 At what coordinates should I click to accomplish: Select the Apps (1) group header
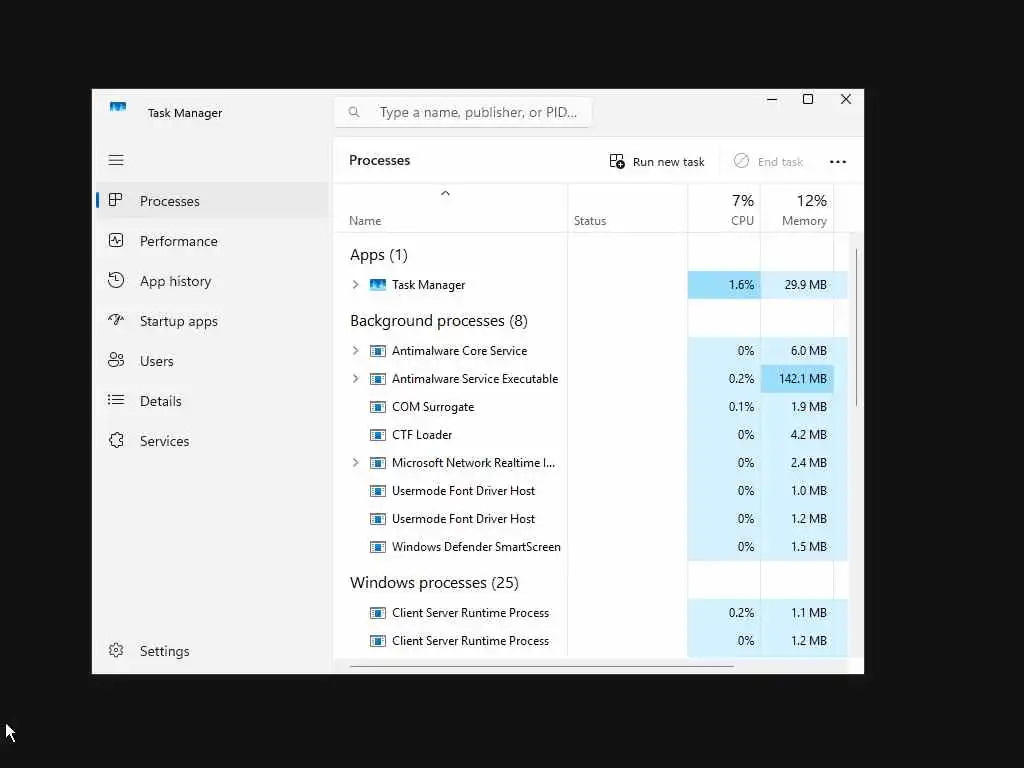pyautogui.click(x=379, y=255)
